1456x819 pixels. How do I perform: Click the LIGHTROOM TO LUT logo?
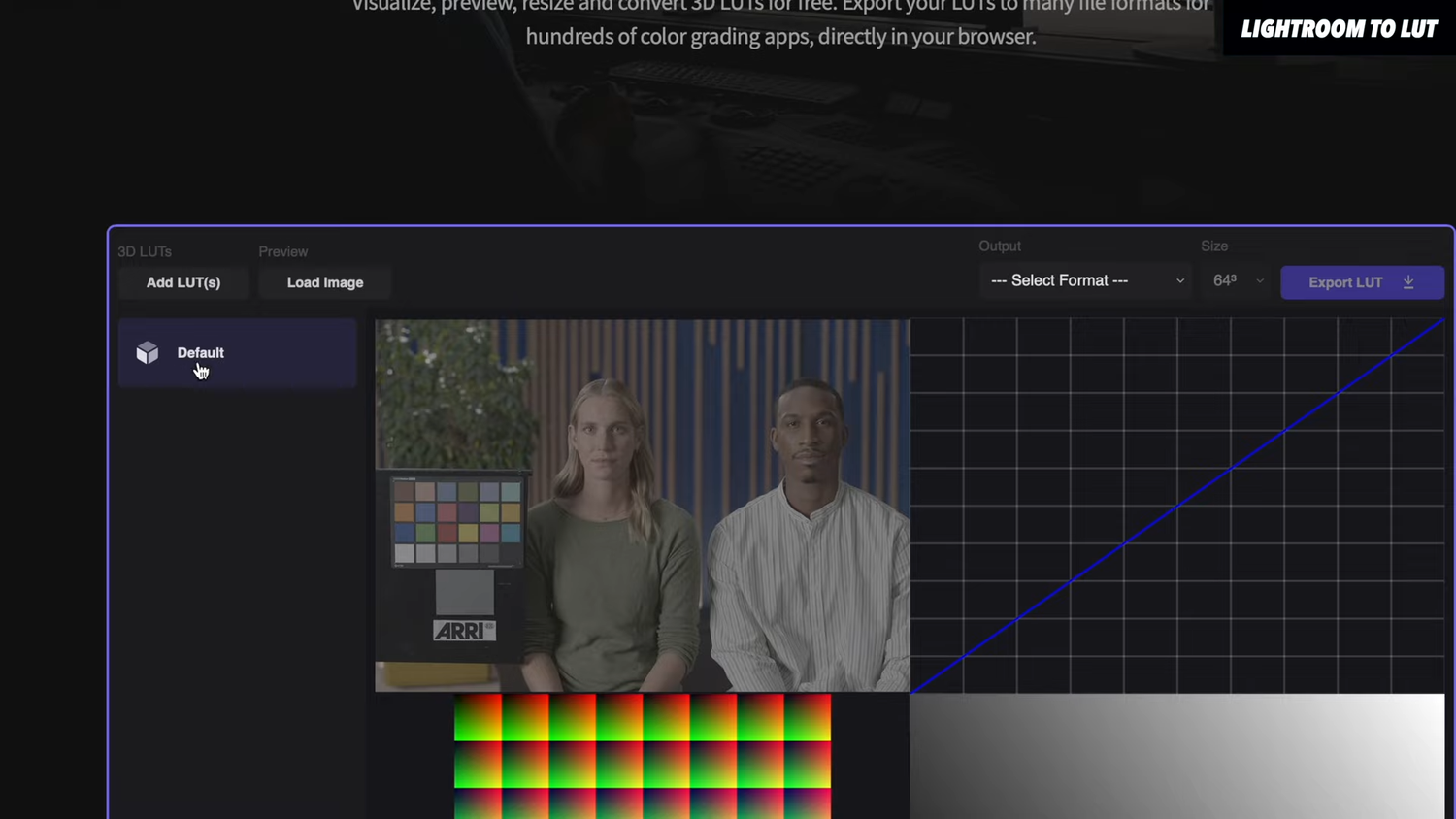click(x=1339, y=28)
